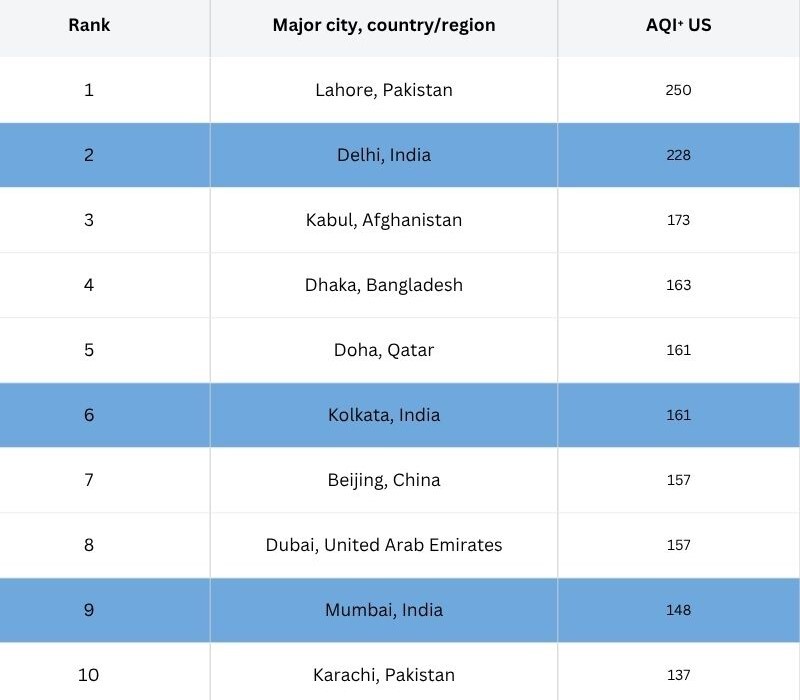The image size is (800, 700).
Task: Select the rank number 10 cell
Action: tap(89, 675)
